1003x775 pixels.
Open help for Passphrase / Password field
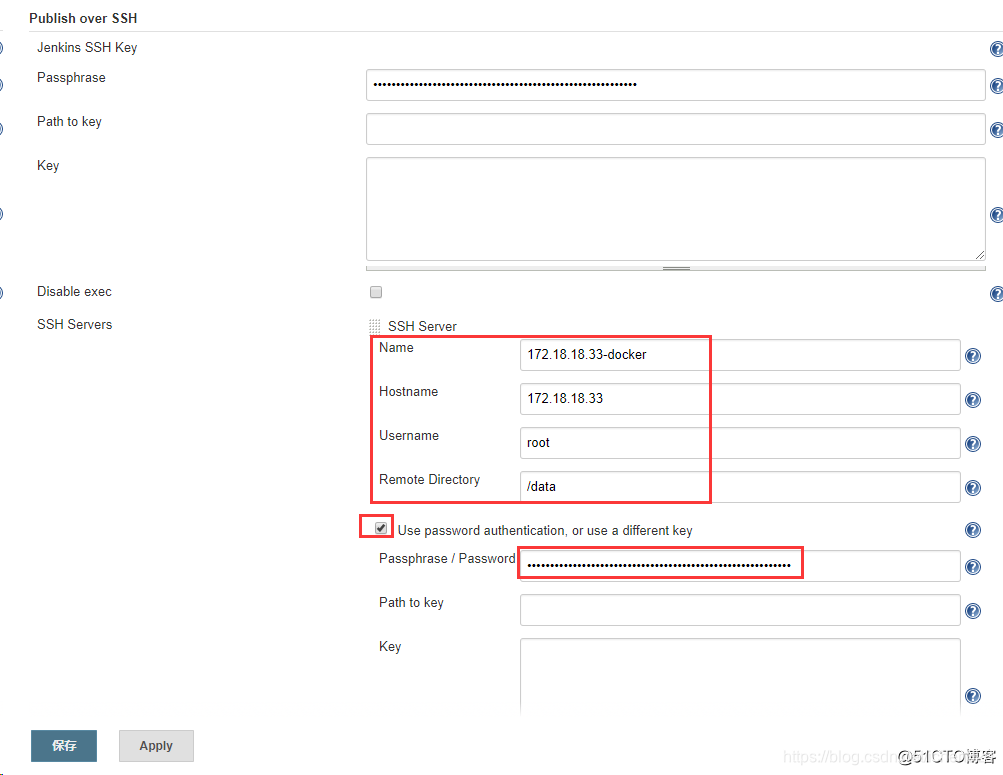973,567
